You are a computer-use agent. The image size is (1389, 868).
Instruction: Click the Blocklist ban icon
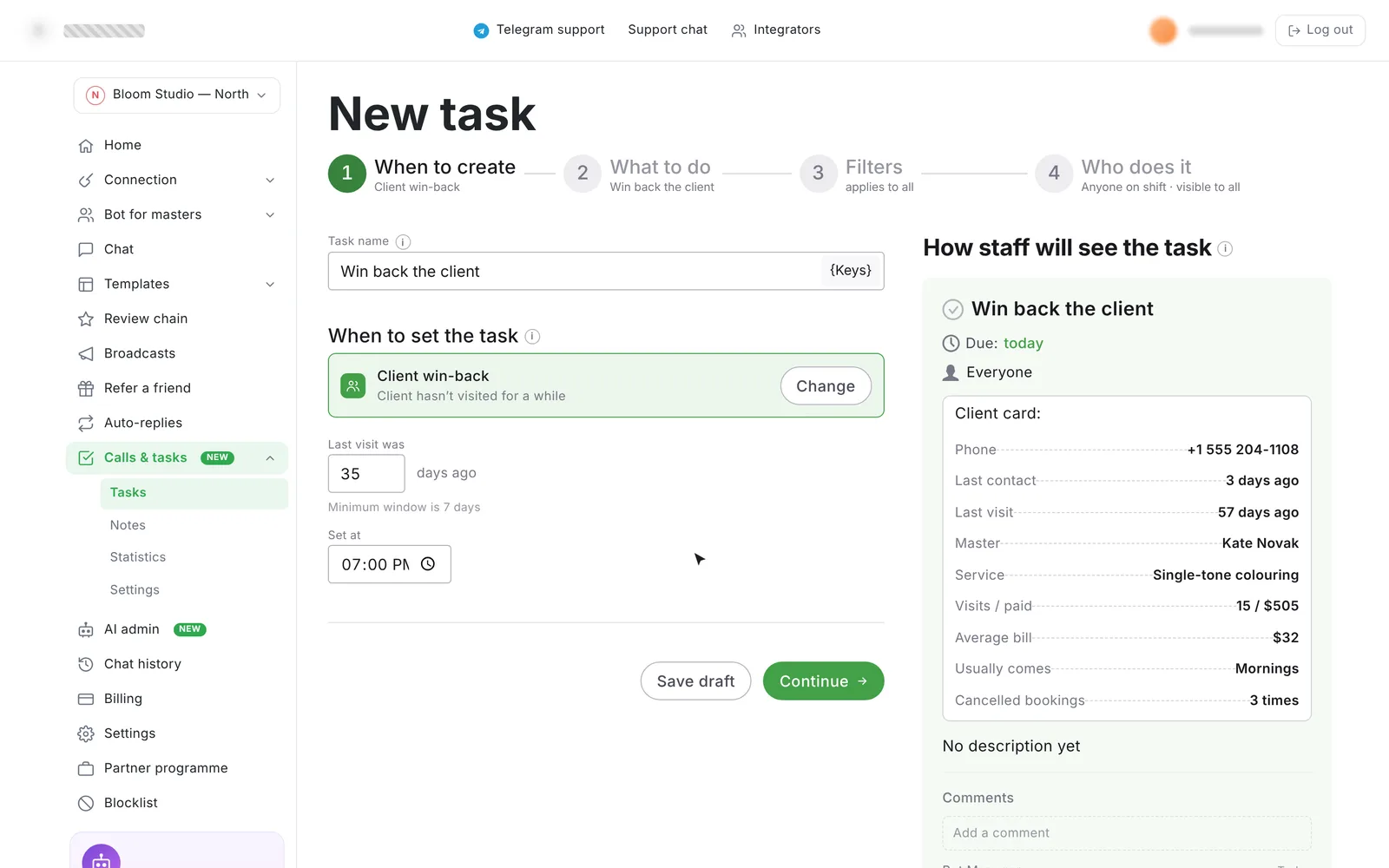click(86, 803)
